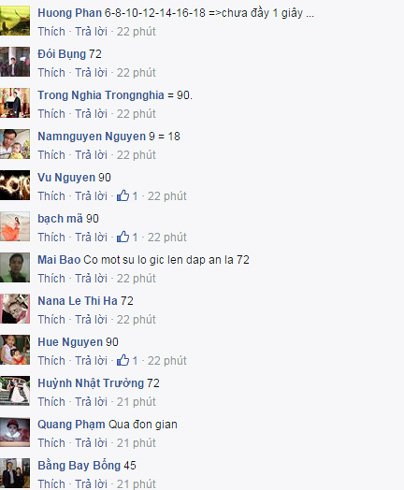This screenshot has width=404, height=490.
Task: Open Huong Phan's profile picture
Action: 15,21
